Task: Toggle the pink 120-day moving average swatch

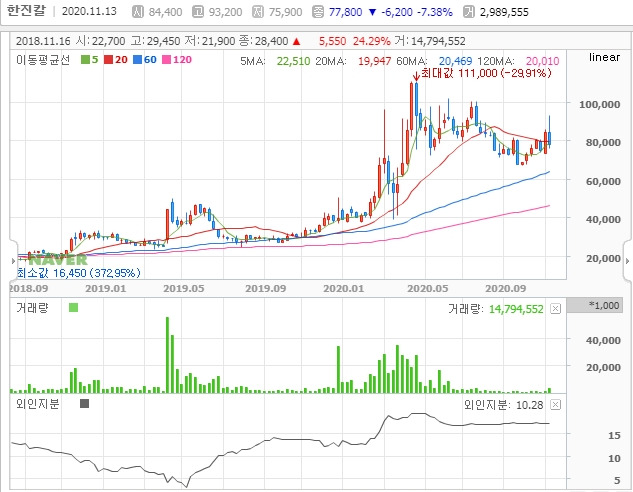Action: pos(166,60)
